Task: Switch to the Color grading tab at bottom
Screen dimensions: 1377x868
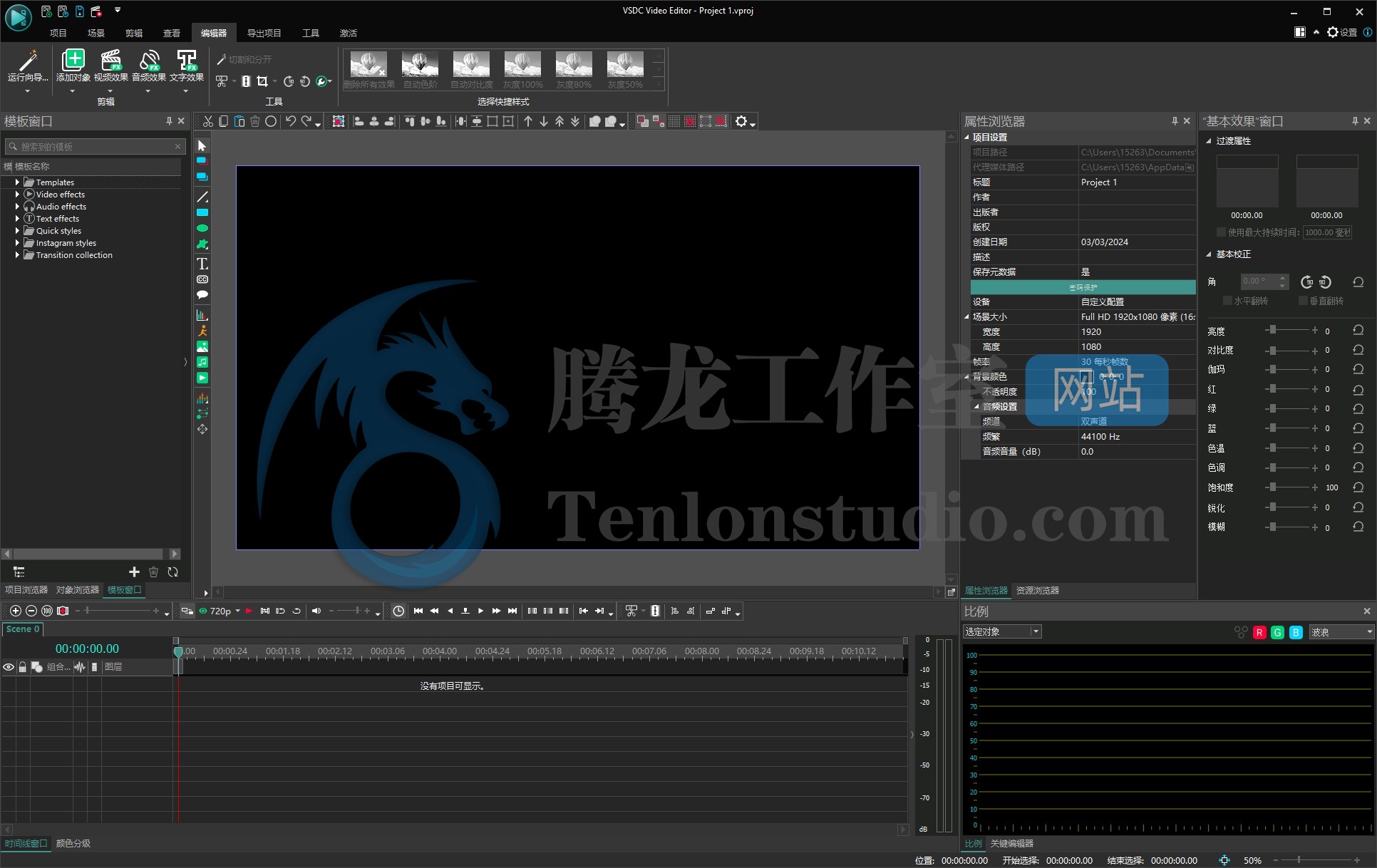Action: (x=73, y=843)
